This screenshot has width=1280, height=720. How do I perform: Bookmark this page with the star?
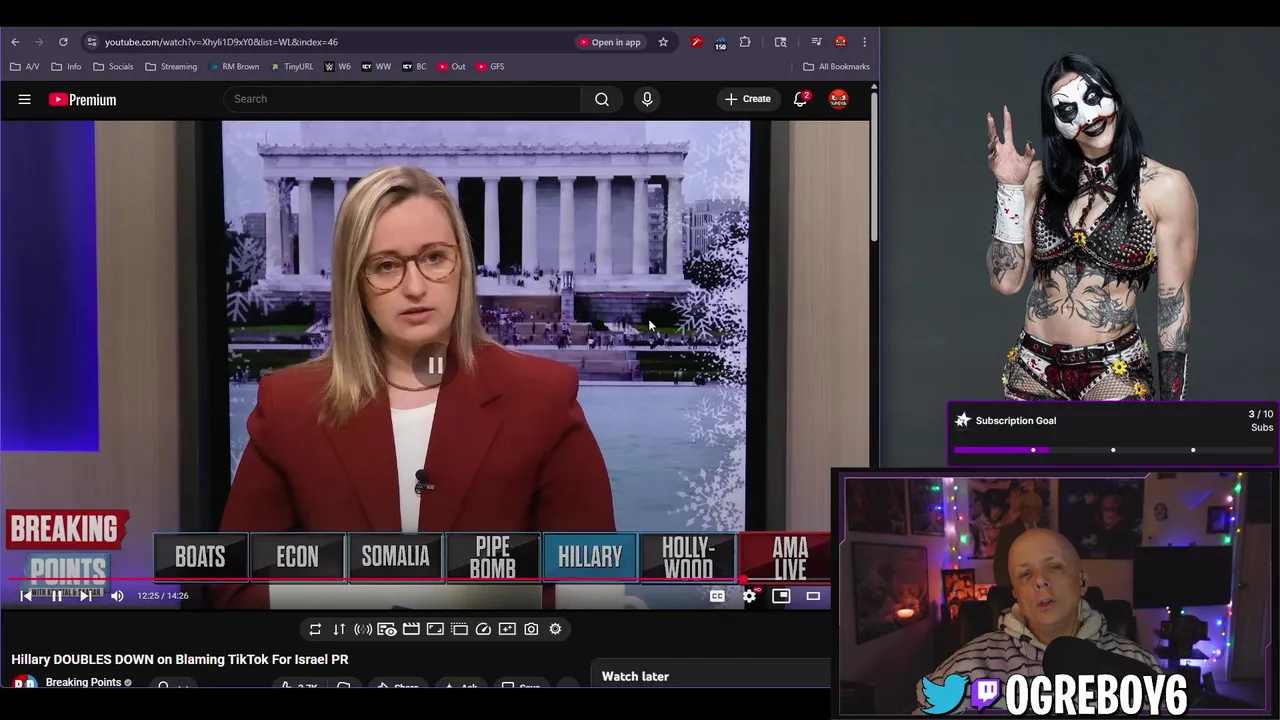(x=663, y=42)
